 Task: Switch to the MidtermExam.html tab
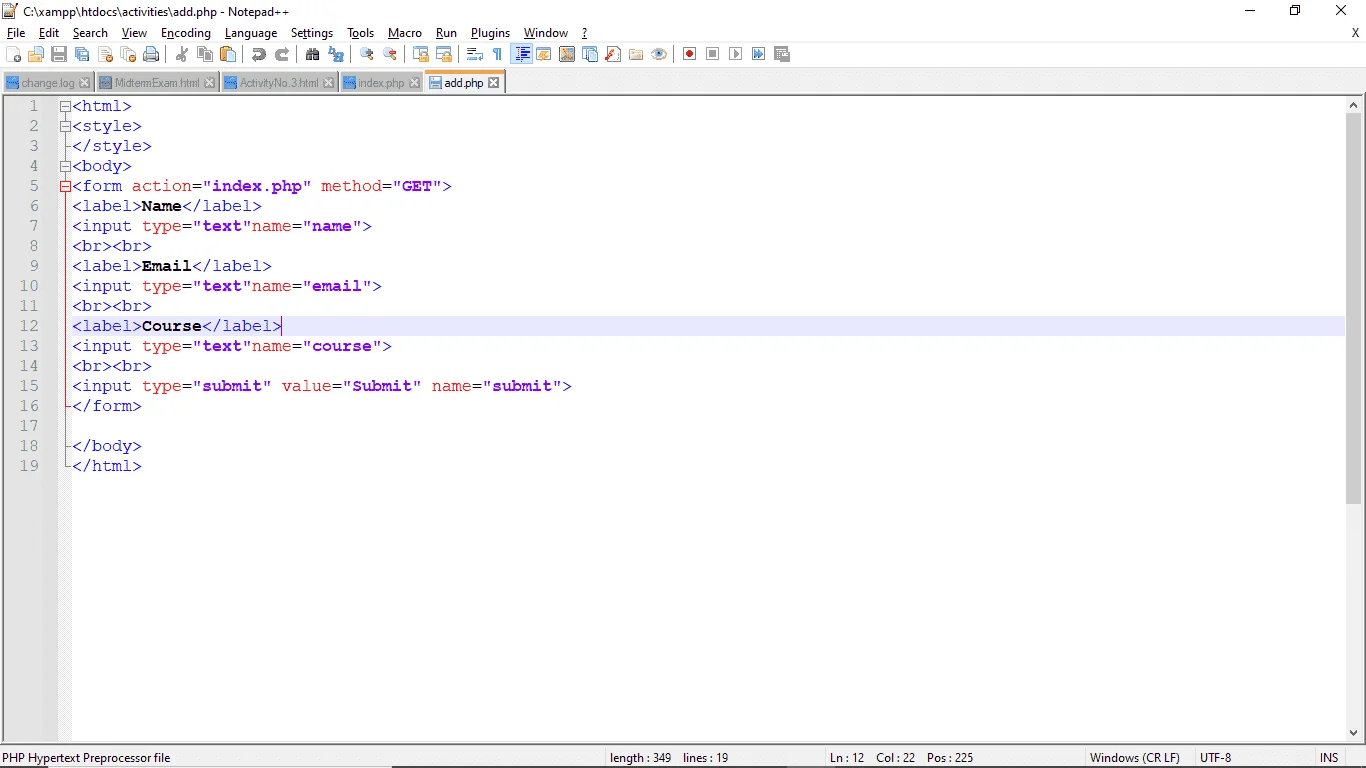click(156, 83)
